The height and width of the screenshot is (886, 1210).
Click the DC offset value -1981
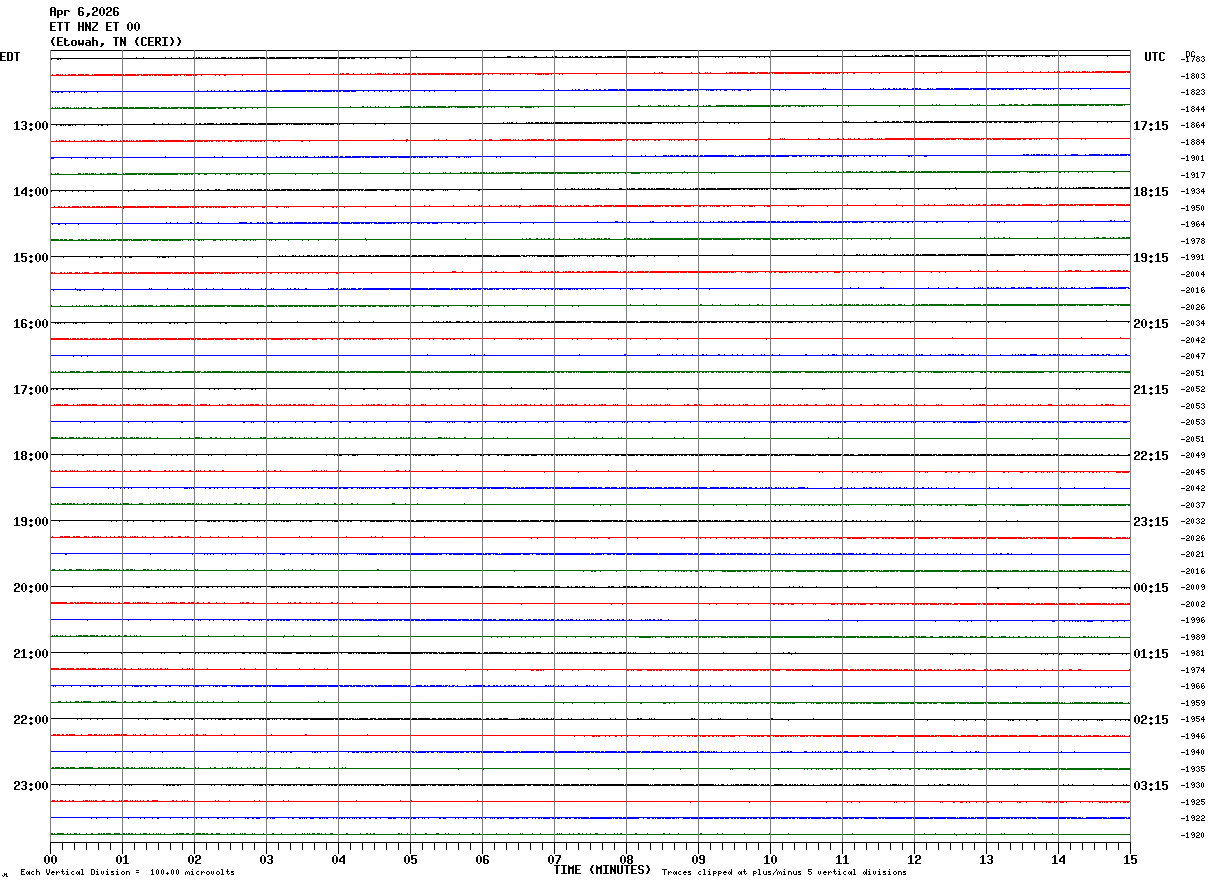pyautogui.click(x=1192, y=653)
